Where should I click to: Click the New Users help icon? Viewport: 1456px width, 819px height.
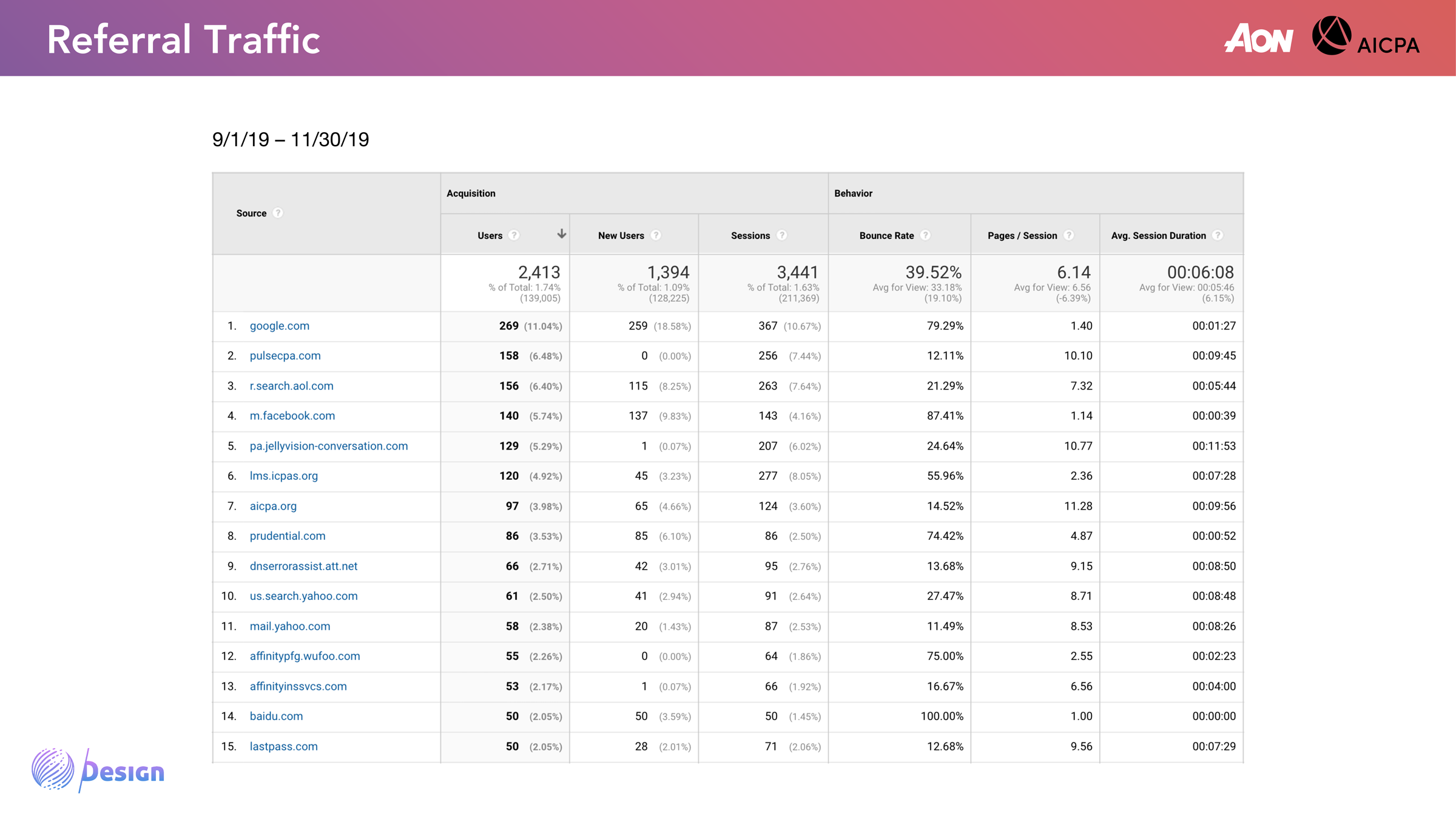pos(656,235)
